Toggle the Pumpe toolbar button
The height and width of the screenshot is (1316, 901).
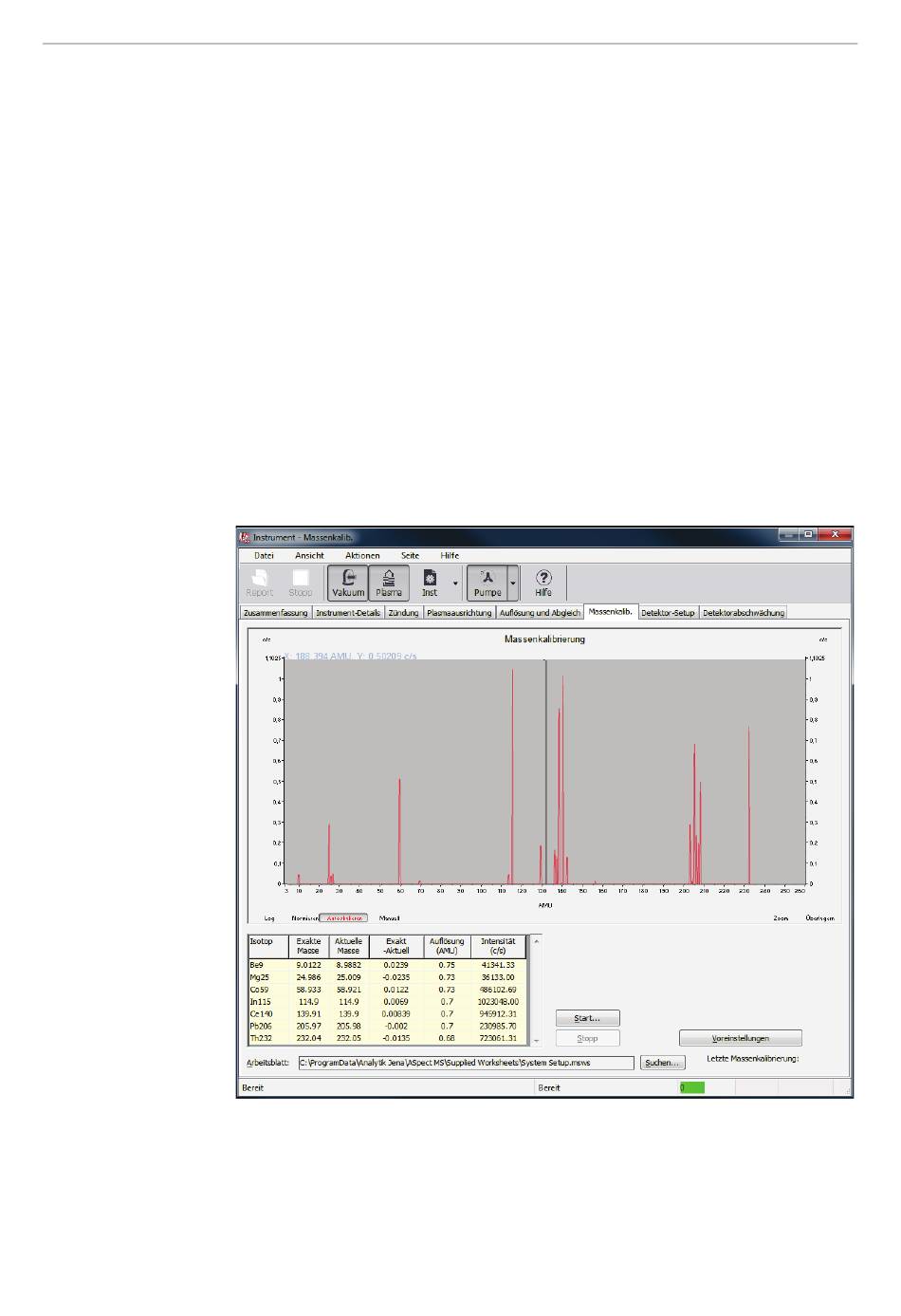click(487, 583)
